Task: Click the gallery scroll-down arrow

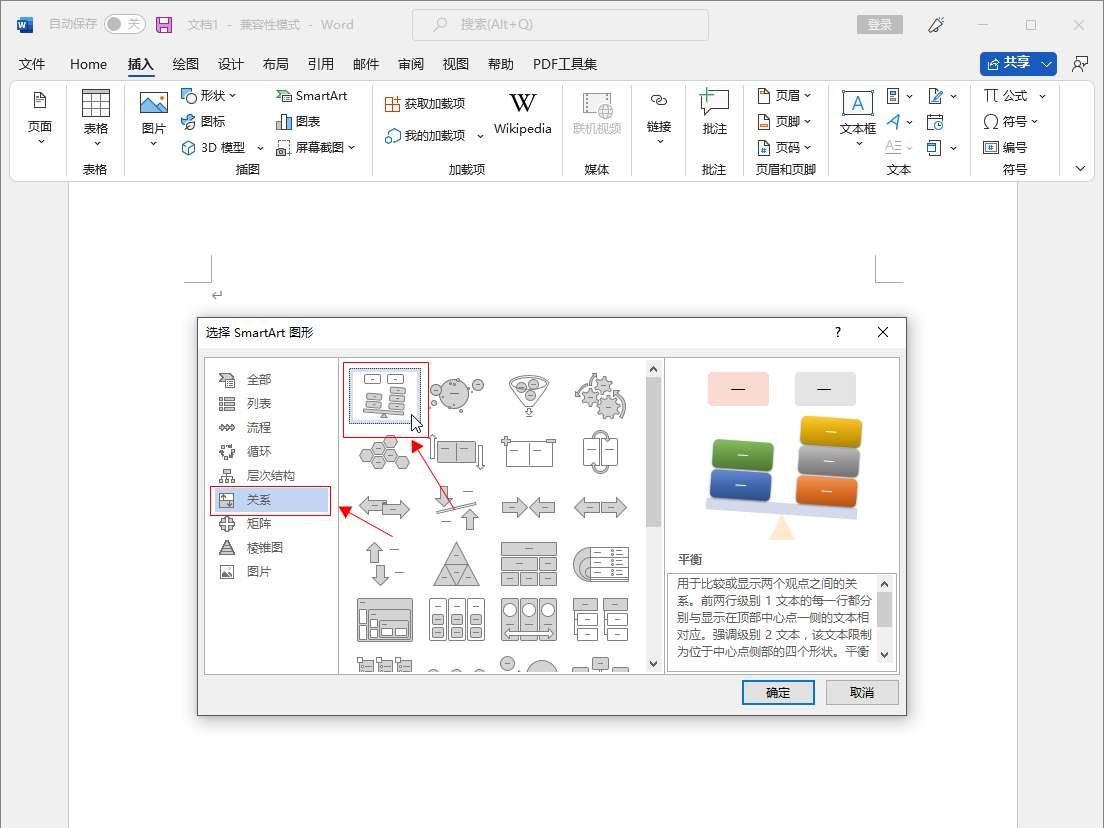Action: click(653, 664)
